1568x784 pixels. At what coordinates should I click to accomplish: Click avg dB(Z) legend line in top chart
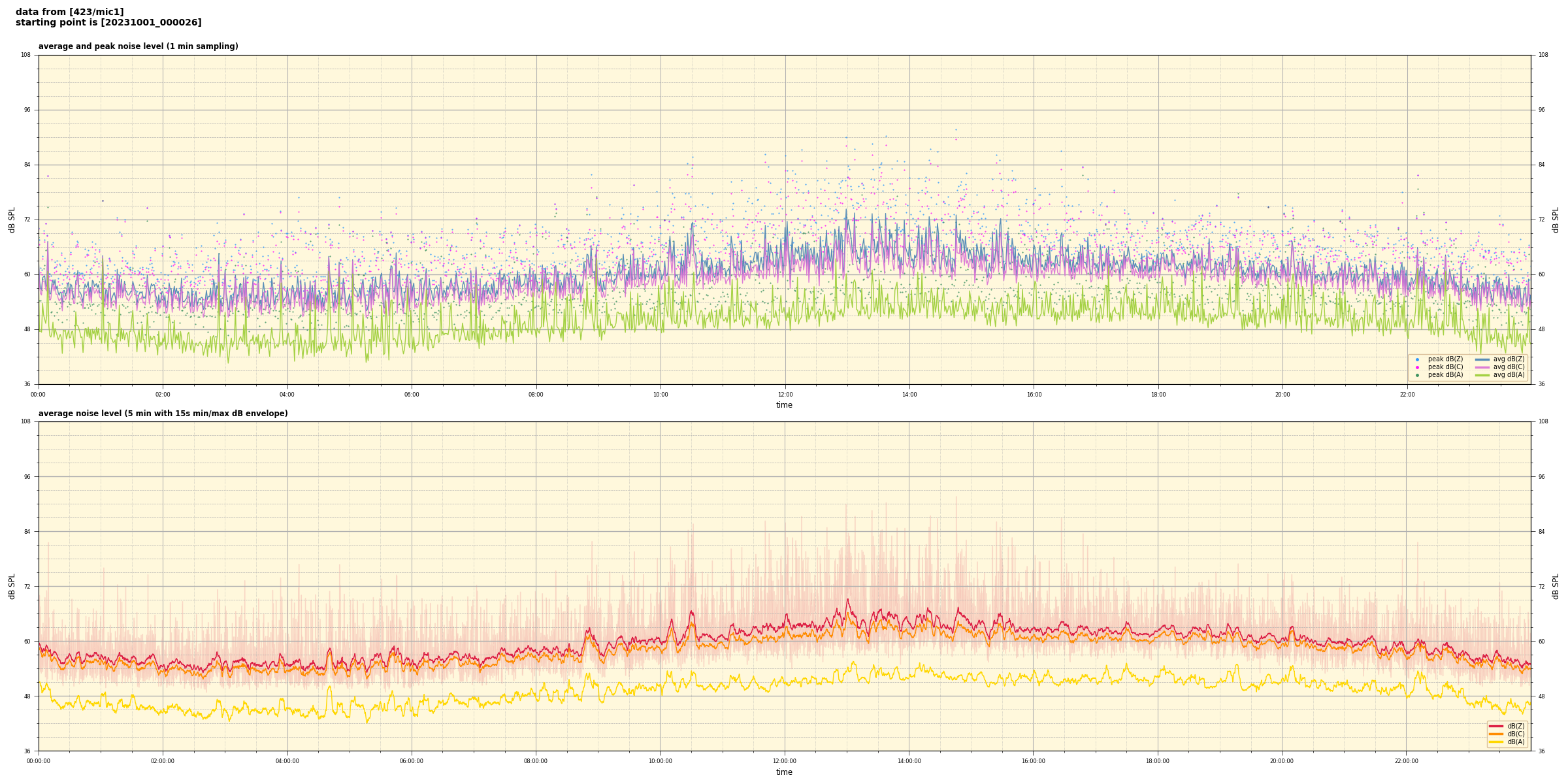point(1482,359)
